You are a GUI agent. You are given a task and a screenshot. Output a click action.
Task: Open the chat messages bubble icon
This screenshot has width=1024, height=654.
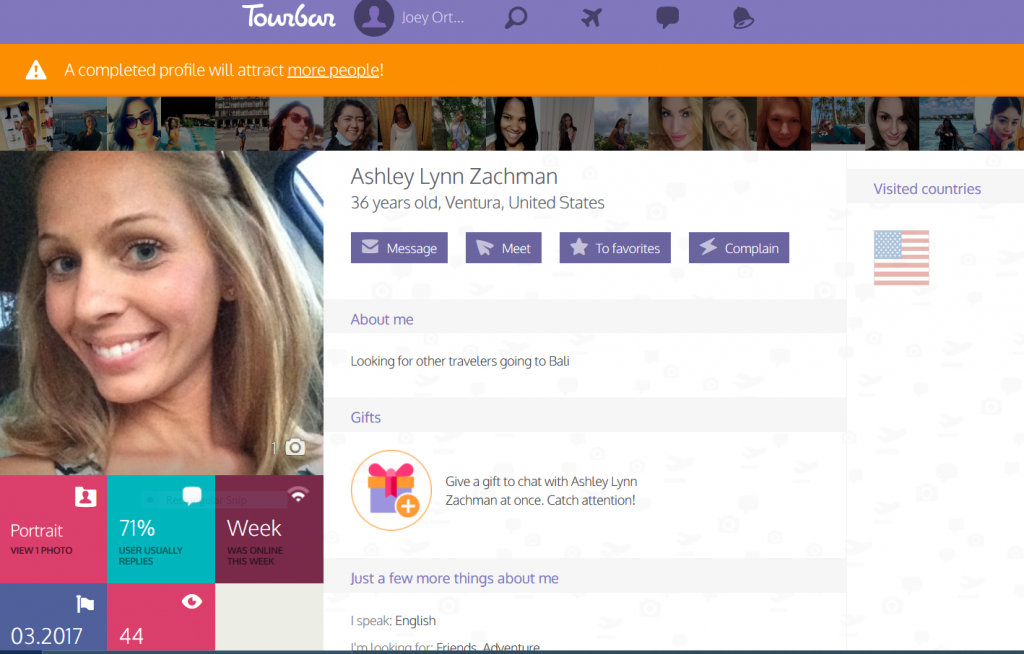[667, 18]
